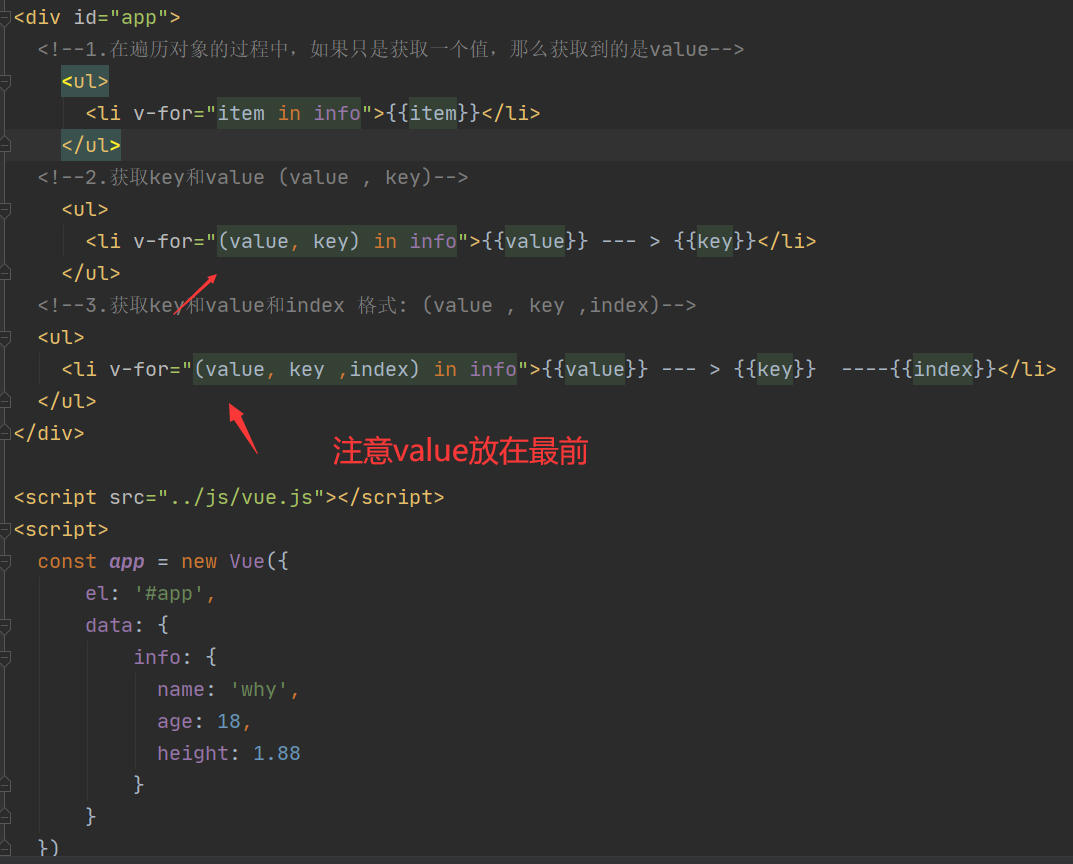The height and width of the screenshot is (864, 1073).
Task: Click the age value 18
Action: click(x=229, y=721)
